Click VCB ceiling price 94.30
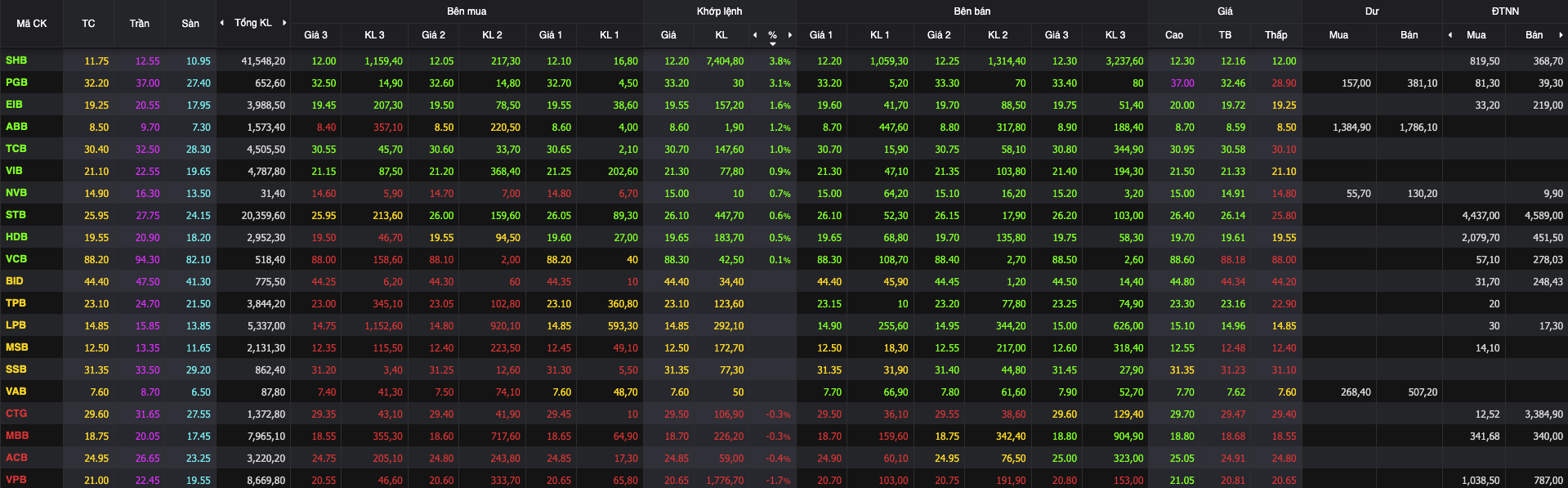The height and width of the screenshot is (488, 1568). (148, 260)
